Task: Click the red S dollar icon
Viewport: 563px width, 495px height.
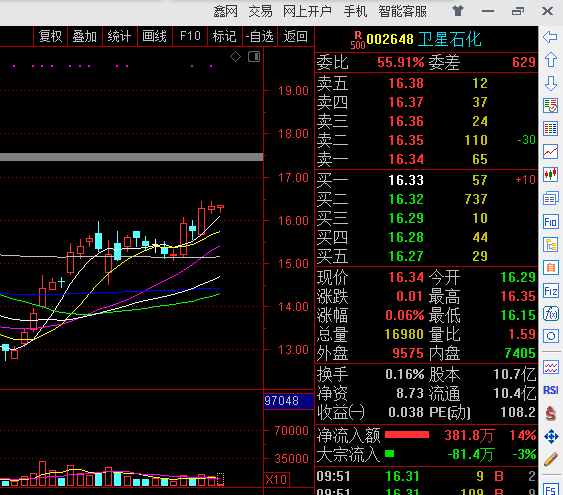Action: pos(550,413)
